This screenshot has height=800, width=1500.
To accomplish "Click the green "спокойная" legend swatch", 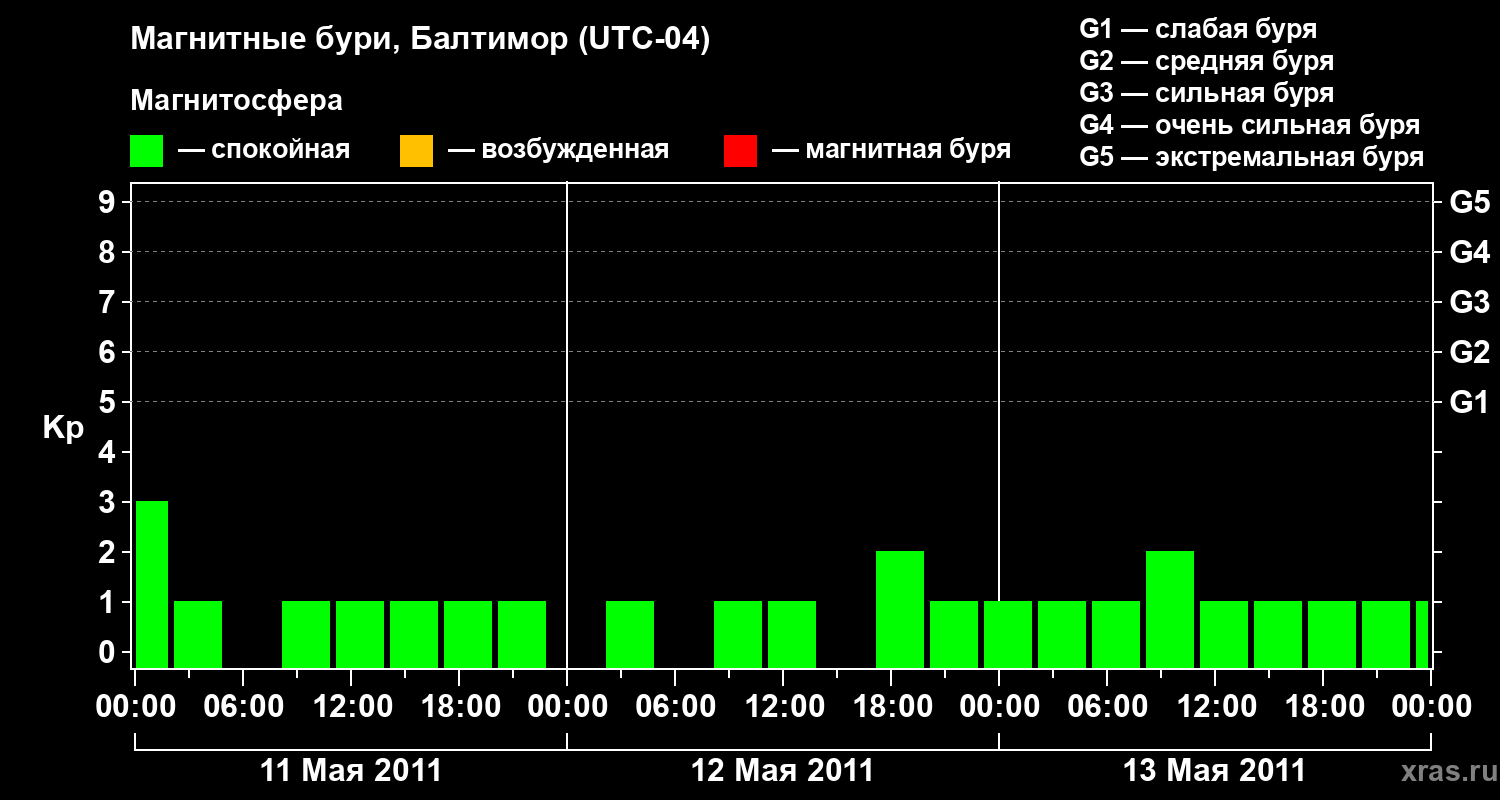I will [x=146, y=151].
